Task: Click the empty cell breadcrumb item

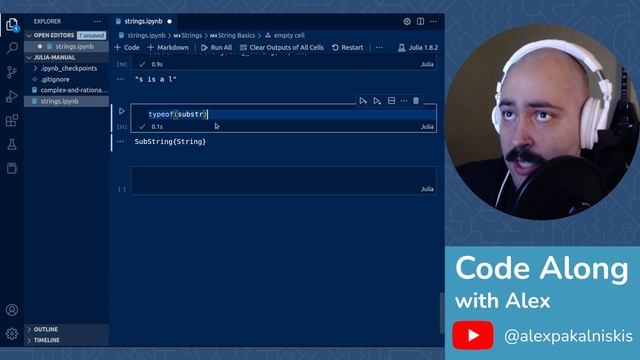Action: (289, 36)
